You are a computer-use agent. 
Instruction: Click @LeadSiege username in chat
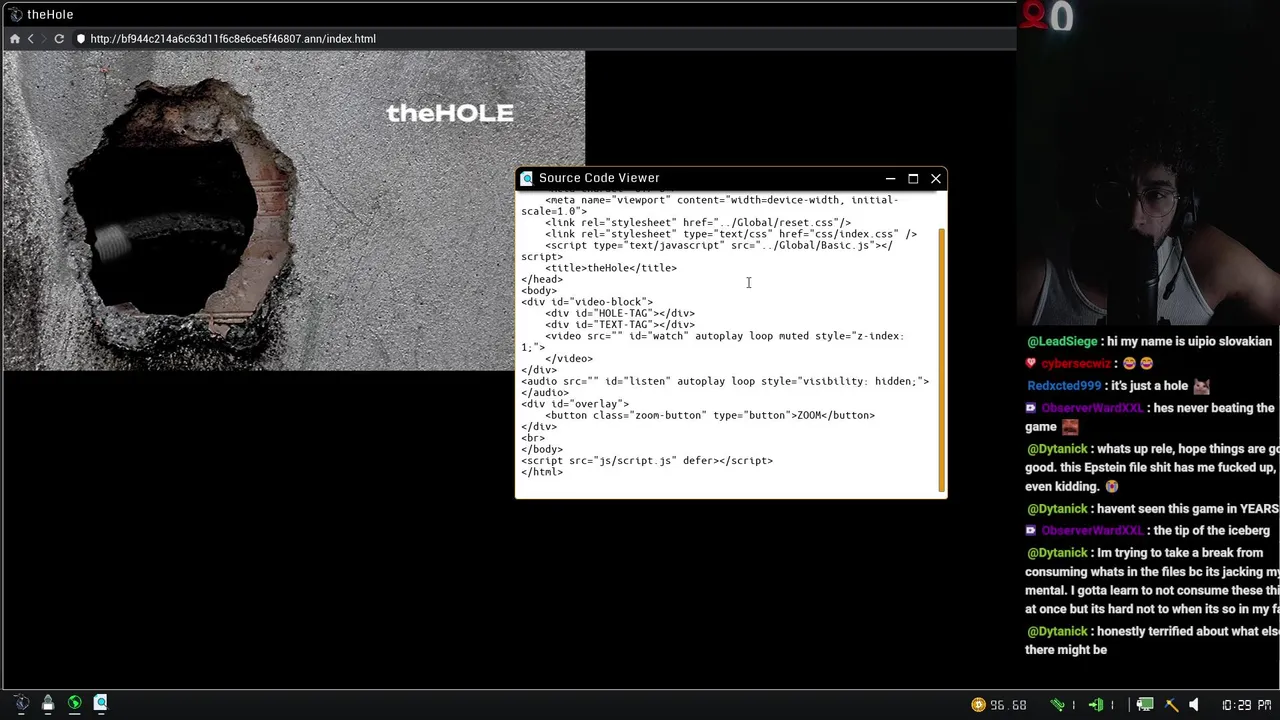click(x=1062, y=342)
